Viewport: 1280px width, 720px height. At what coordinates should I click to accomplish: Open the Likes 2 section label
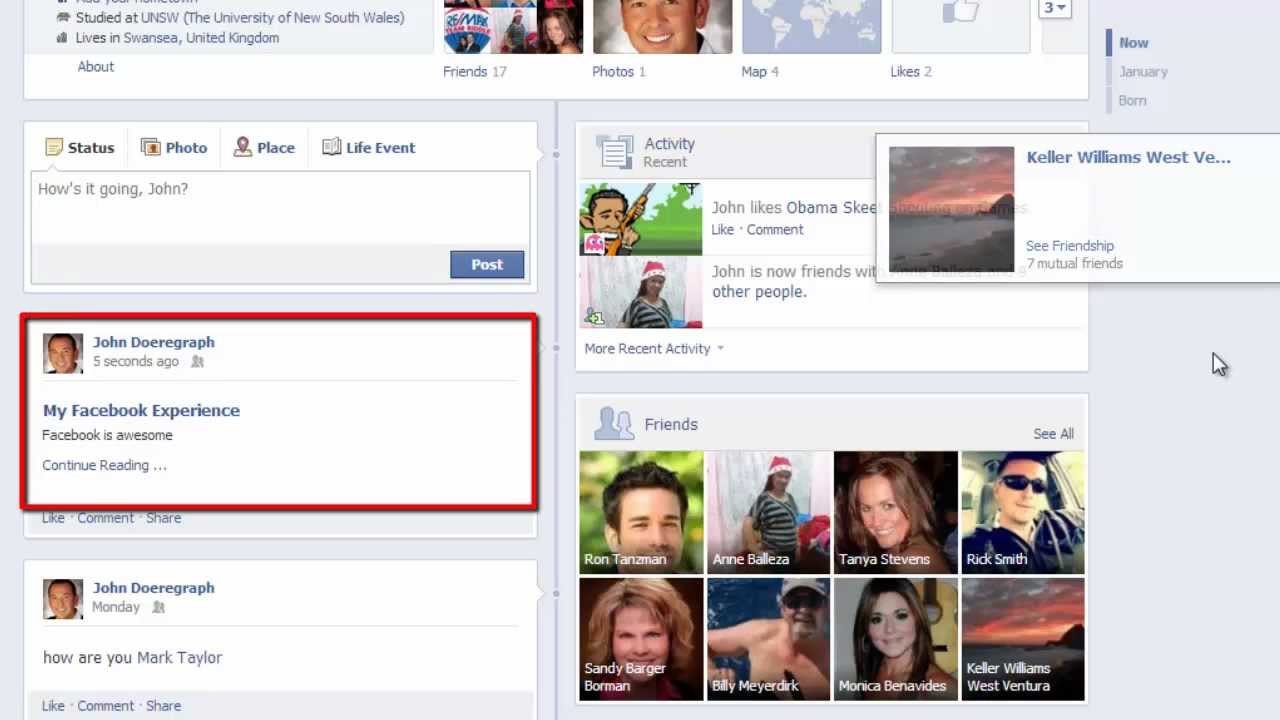[911, 71]
